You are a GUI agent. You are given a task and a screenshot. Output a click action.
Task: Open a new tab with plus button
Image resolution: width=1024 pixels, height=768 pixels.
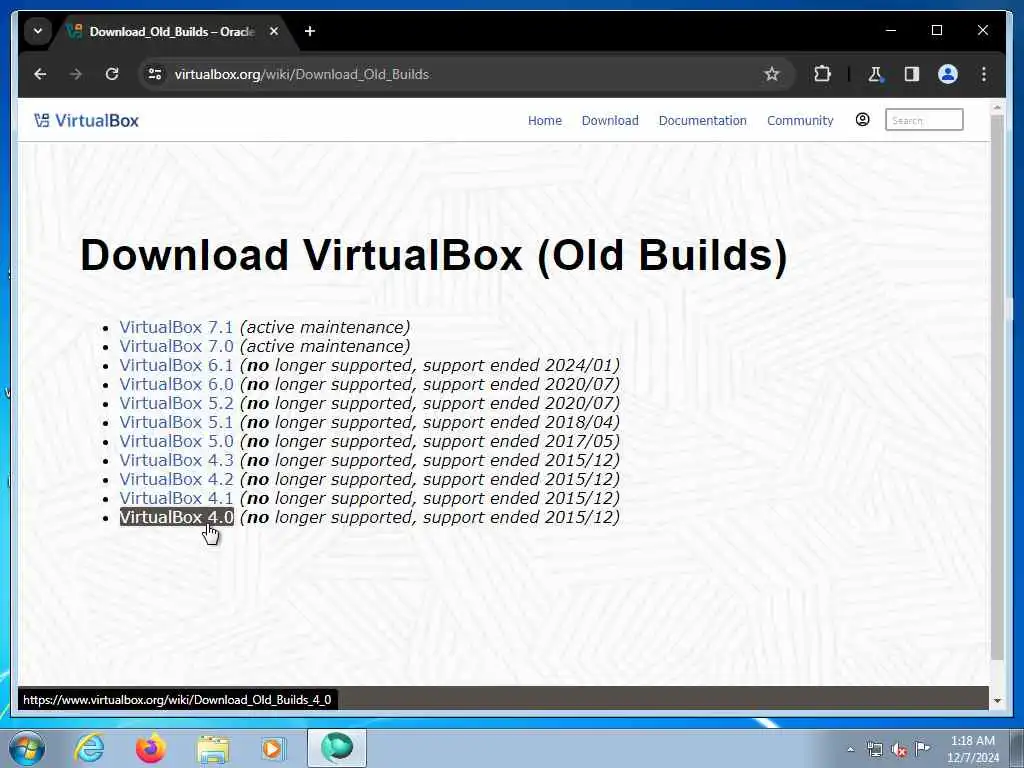click(310, 31)
